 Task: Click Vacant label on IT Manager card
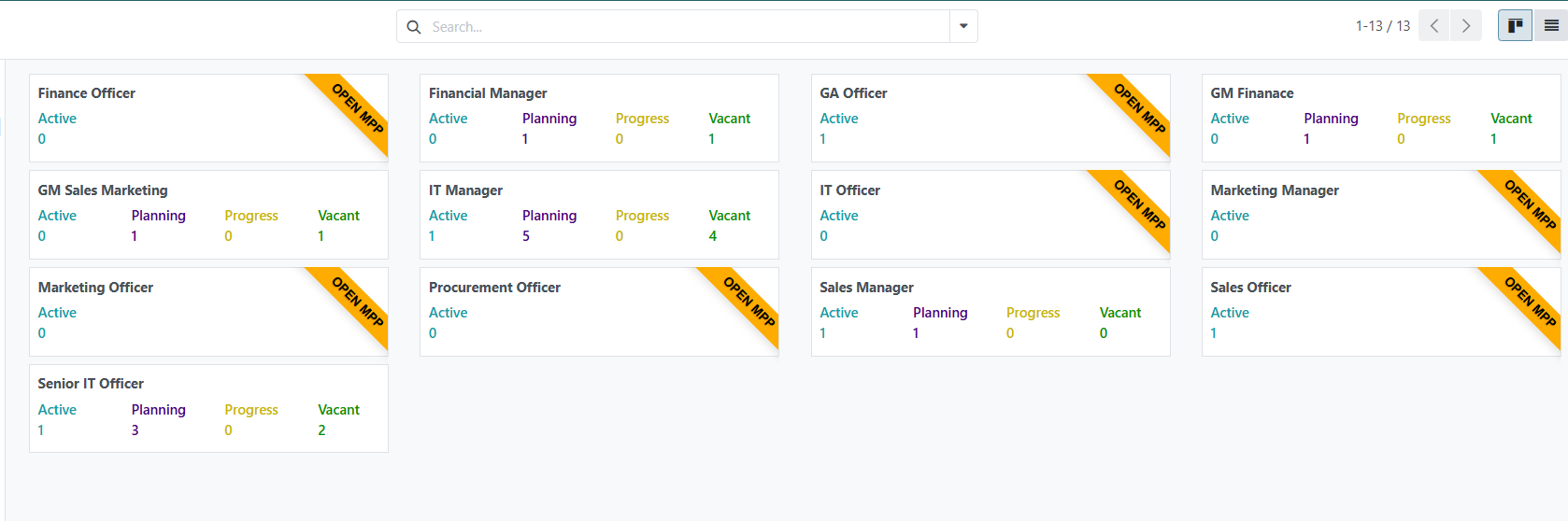pos(729,216)
